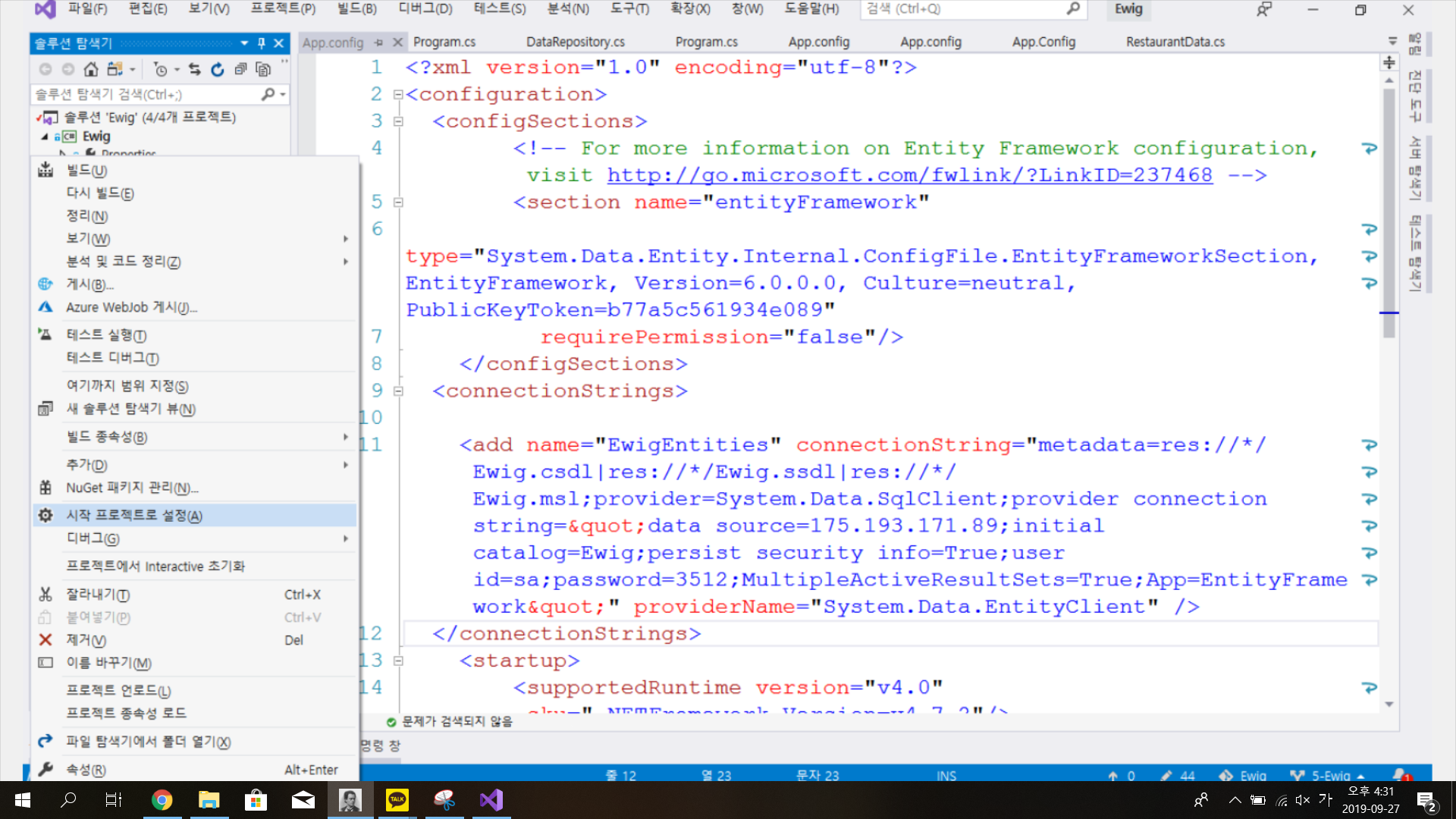Collapse the Ewig project tree node

[45, 136]
